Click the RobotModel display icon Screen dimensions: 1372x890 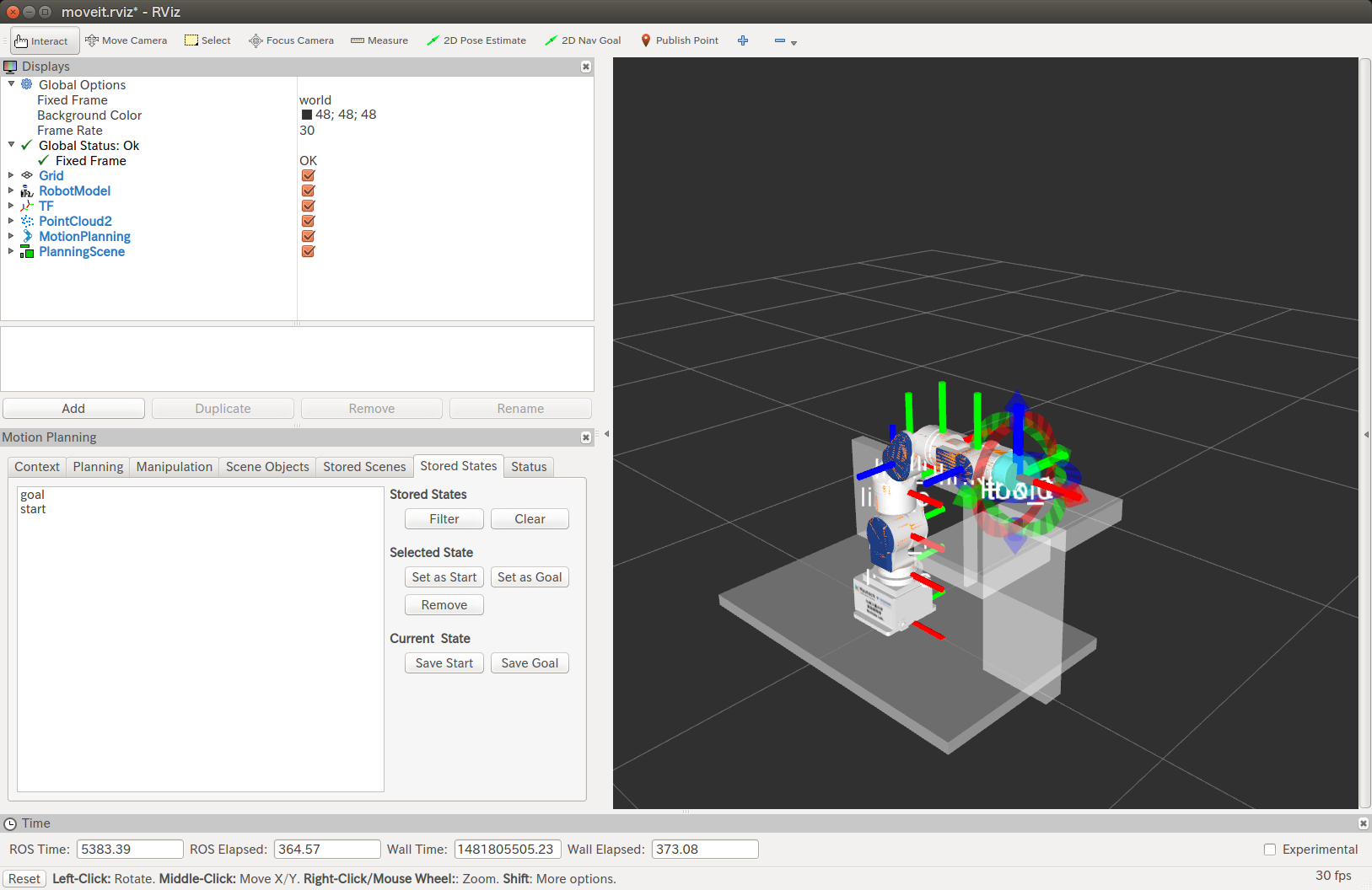[27, 190]
